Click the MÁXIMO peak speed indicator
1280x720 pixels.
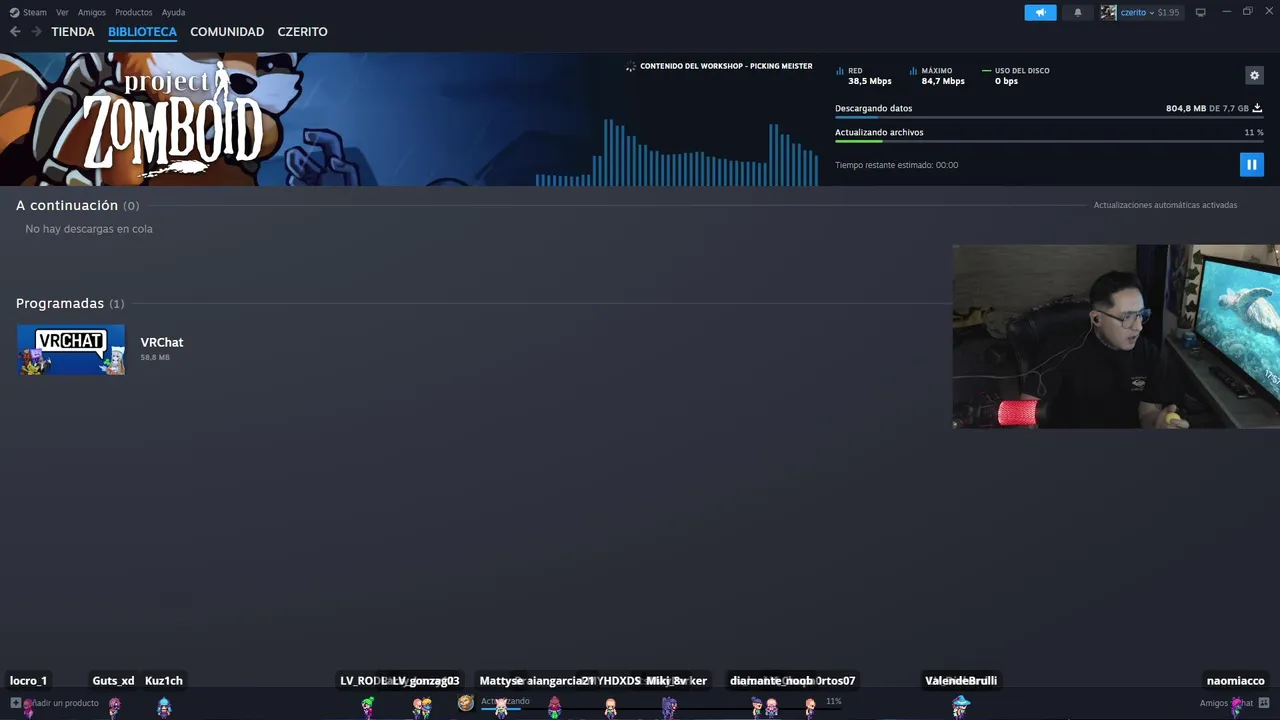tap(937, 76)
